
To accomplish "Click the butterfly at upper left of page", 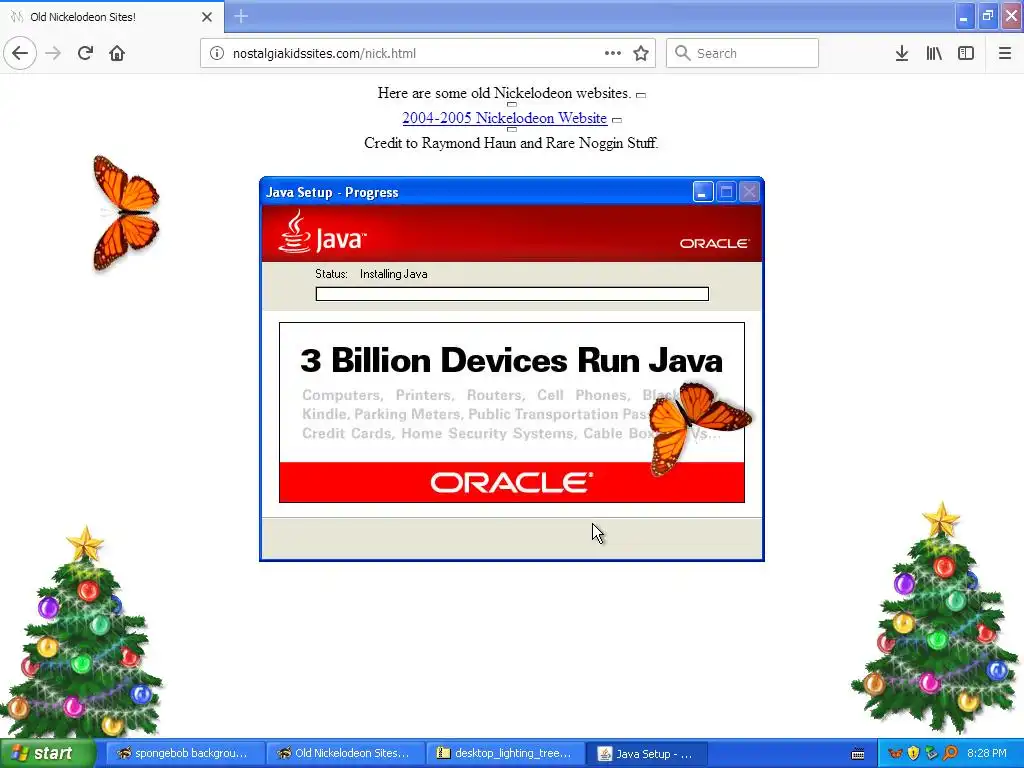I will pyautogui.click(x=126, y=213).
